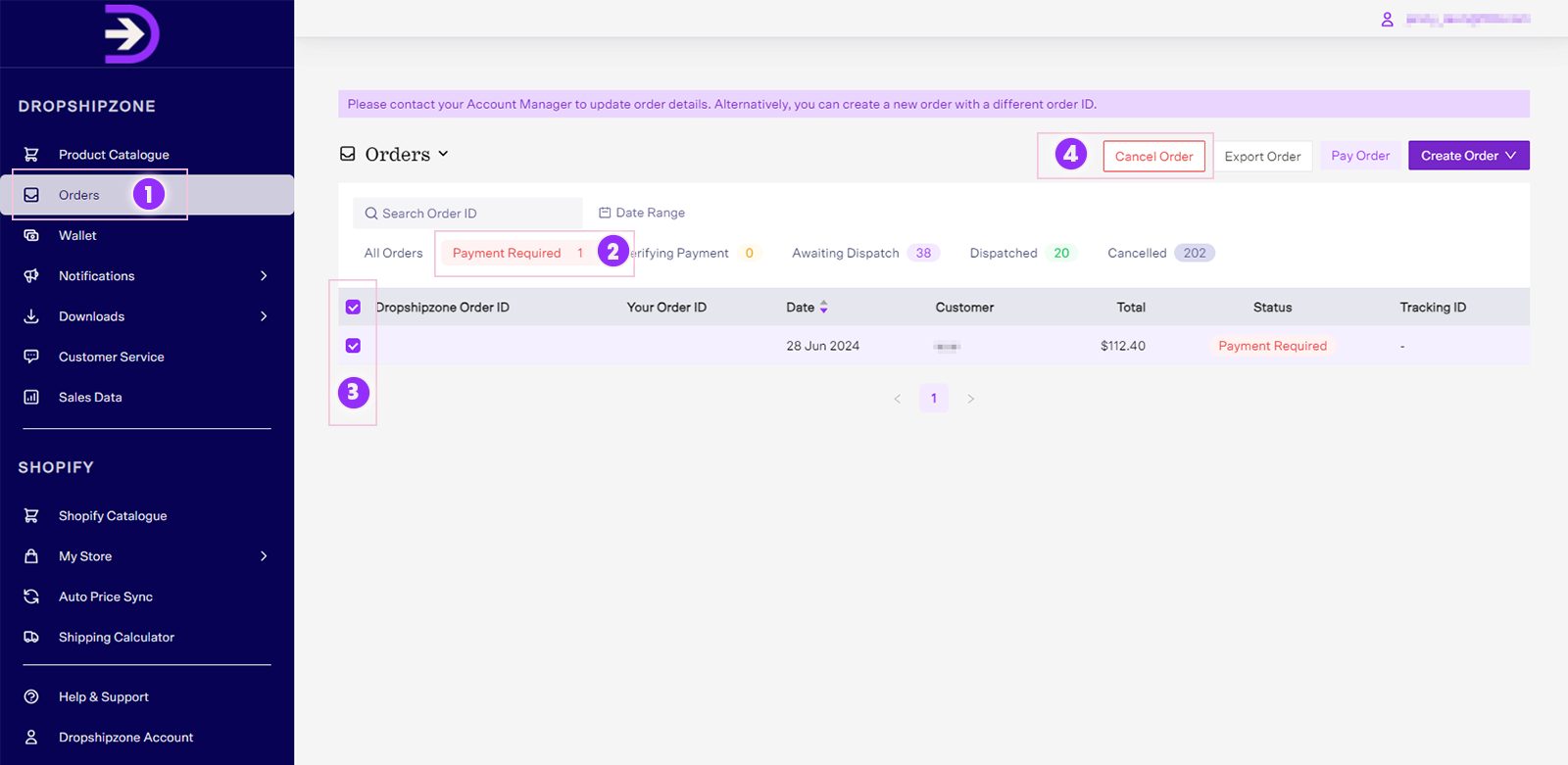Open Dropshipzone Account link

[x=125, y=738]
